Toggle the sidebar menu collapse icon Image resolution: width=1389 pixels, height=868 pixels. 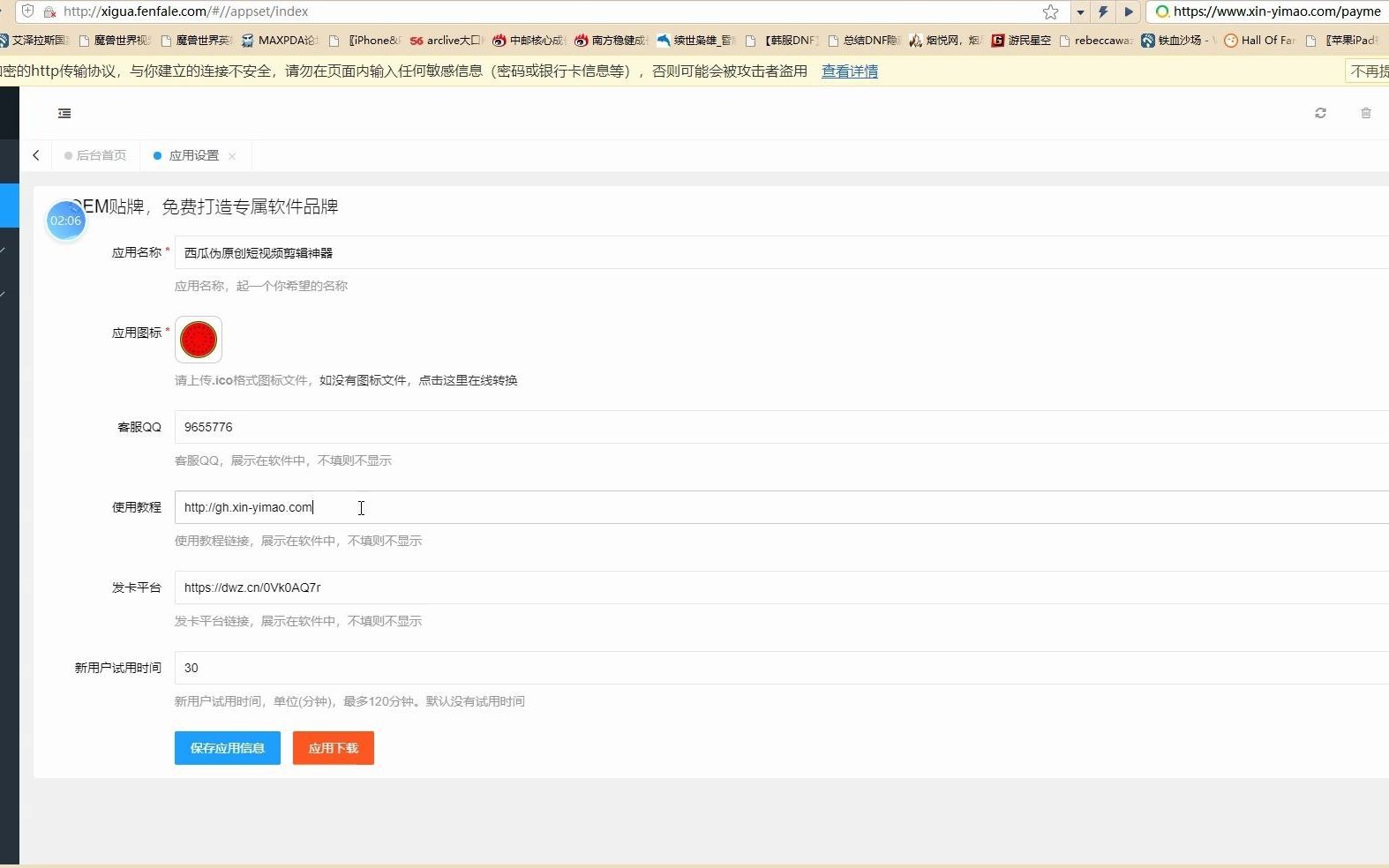64,113
